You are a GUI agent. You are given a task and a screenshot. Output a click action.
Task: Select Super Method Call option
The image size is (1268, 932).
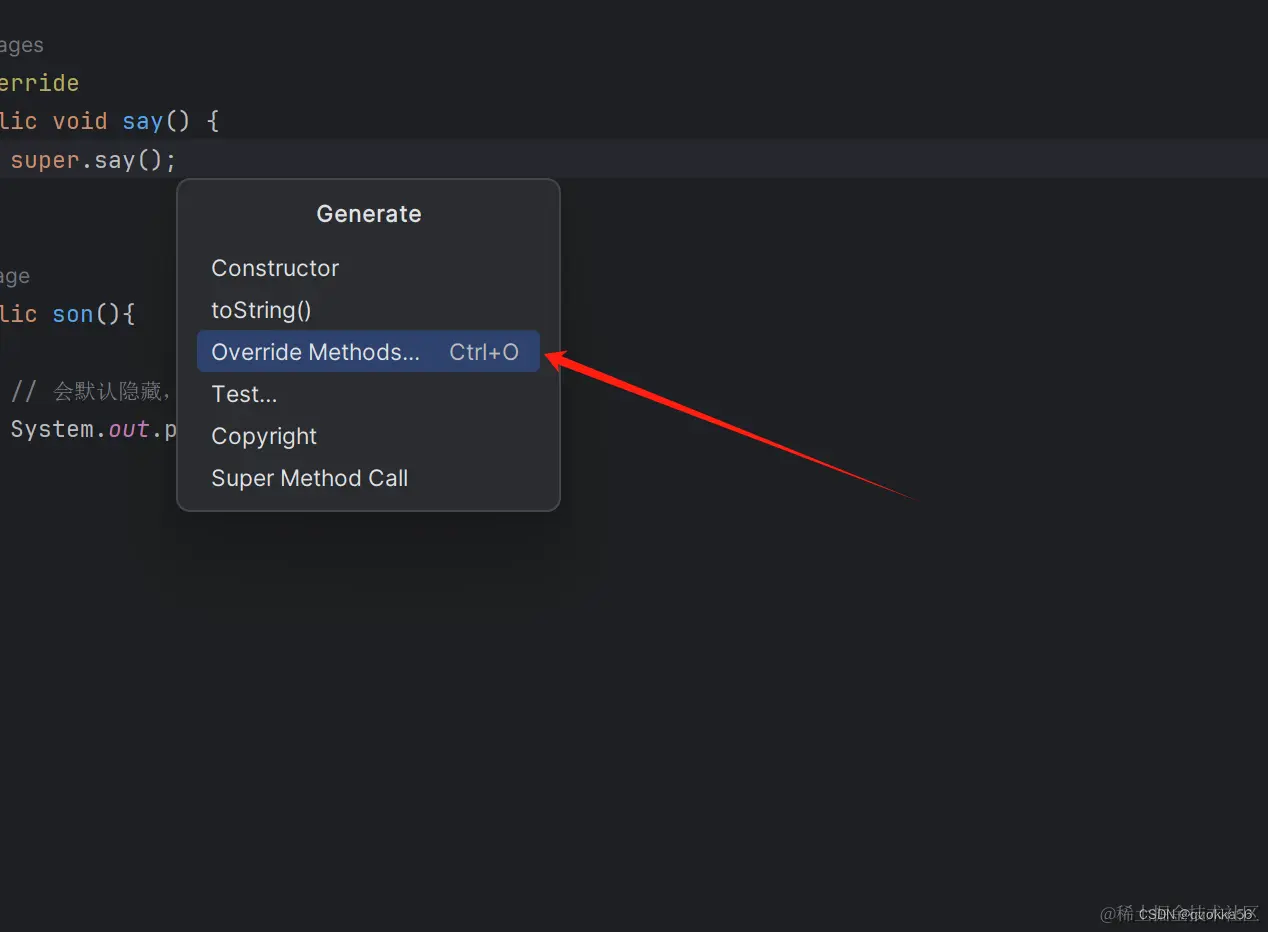tap(368, 478)
